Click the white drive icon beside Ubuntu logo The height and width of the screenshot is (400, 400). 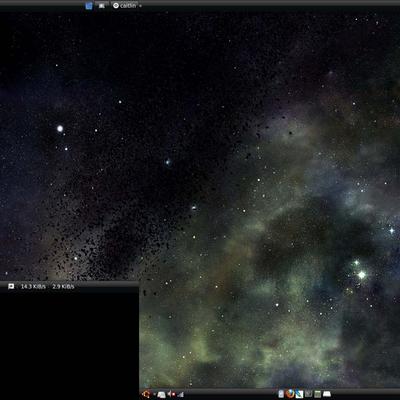(x=161, y=395)
